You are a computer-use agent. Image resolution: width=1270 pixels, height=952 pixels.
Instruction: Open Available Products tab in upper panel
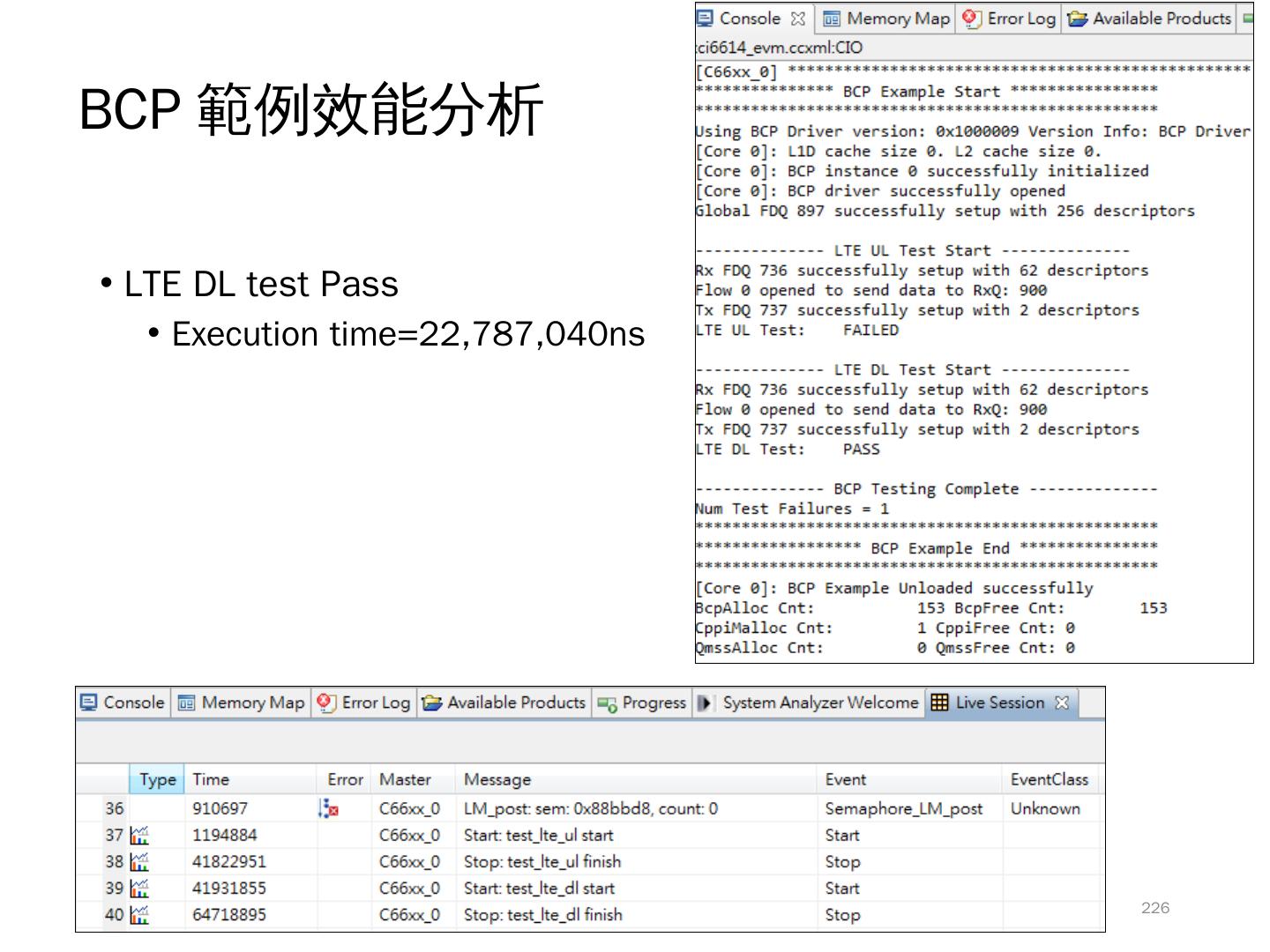point(1150,19)
